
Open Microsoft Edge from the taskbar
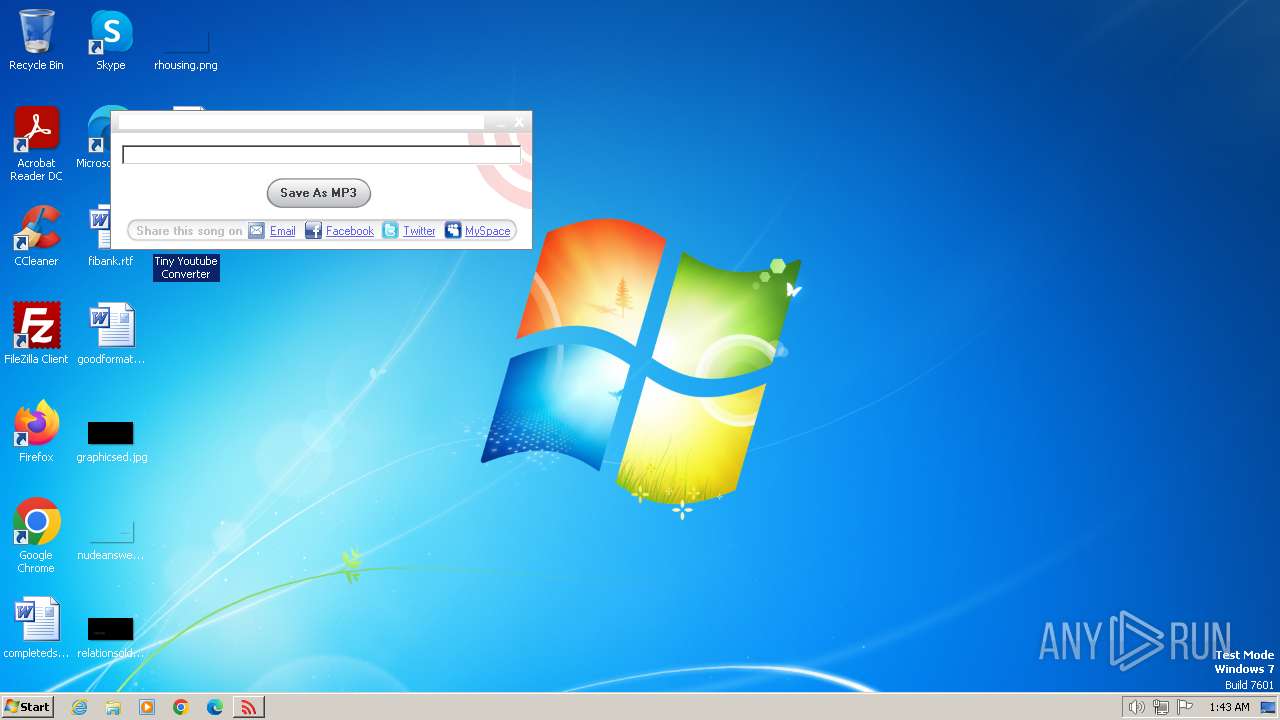(215, 707)
